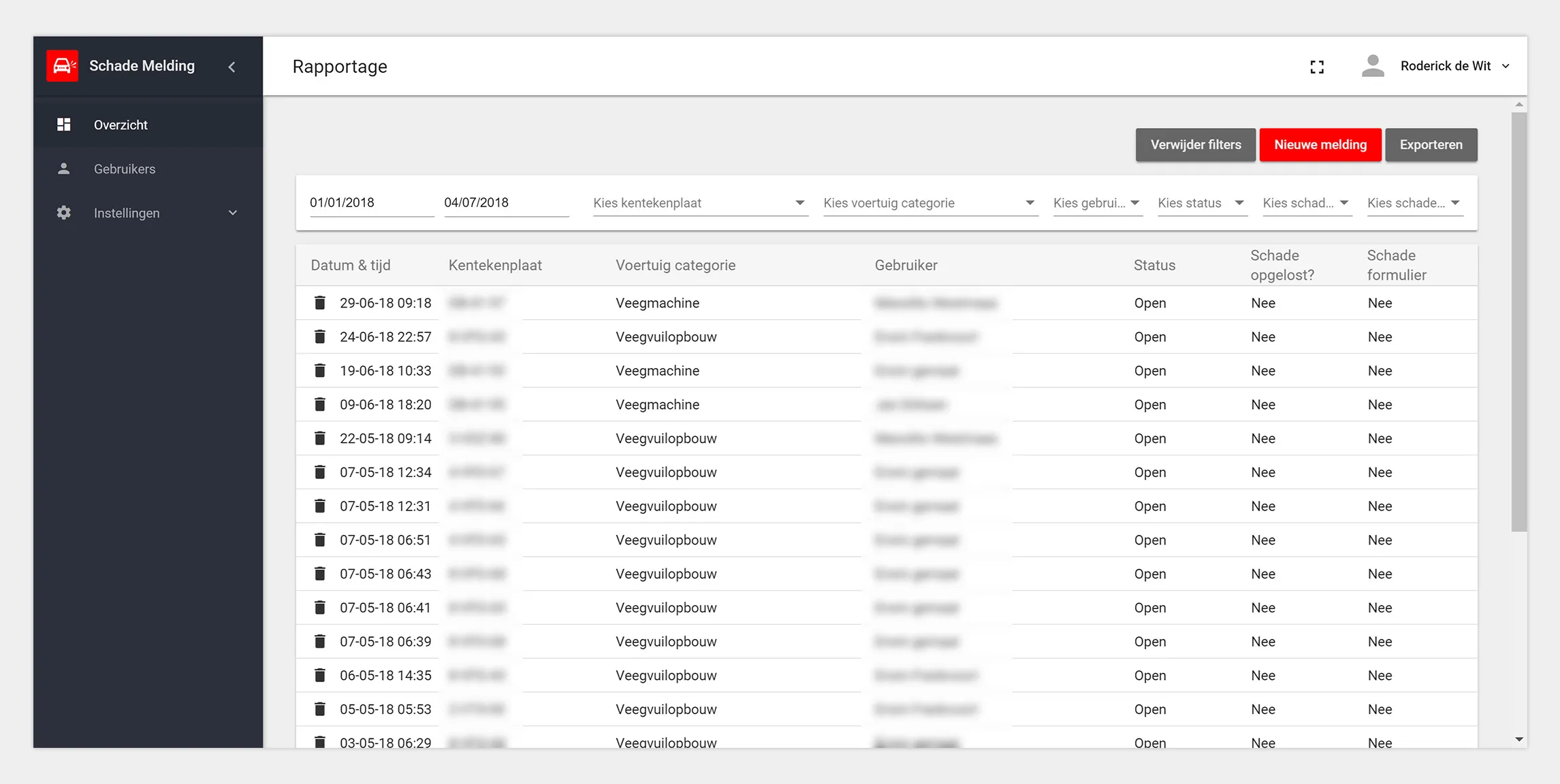Viewport: 1560px width, 784px height.
Task: Go to Overzicht in the sidebar
Action: pos(121,125)
